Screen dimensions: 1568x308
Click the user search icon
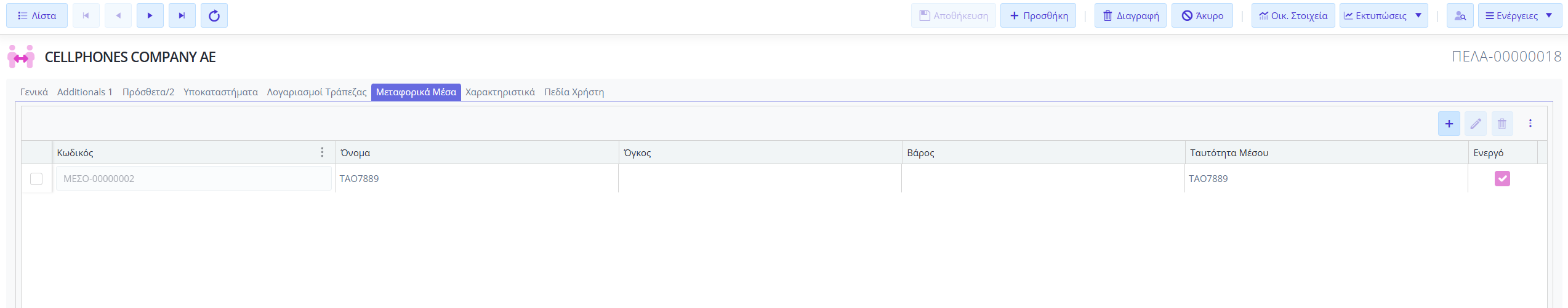[x=1460, y=15]
